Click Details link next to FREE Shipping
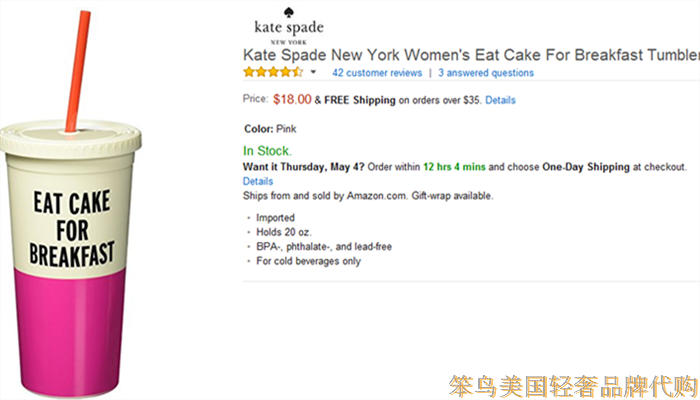This screenshot has height=400, width=700. tap(500, 100)
